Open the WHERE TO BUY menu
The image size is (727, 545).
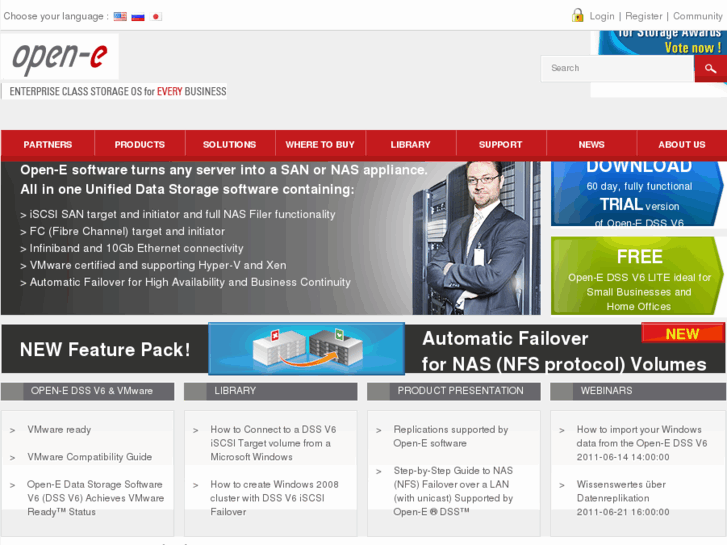(320, 145)
